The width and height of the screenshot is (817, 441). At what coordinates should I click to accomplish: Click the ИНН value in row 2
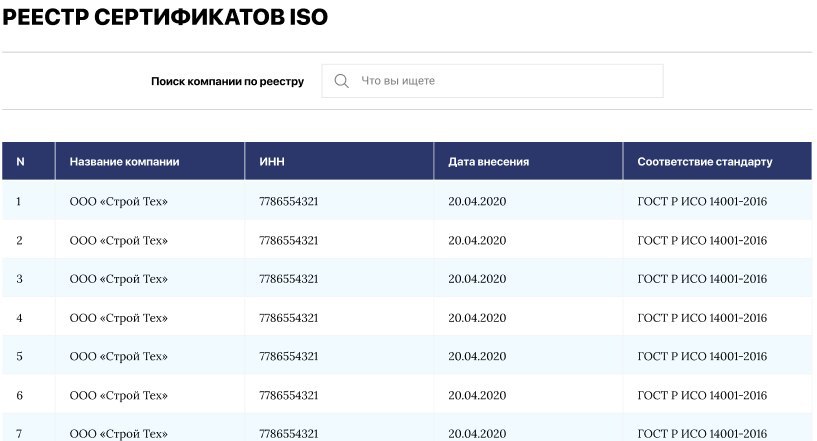pos(289,240)
